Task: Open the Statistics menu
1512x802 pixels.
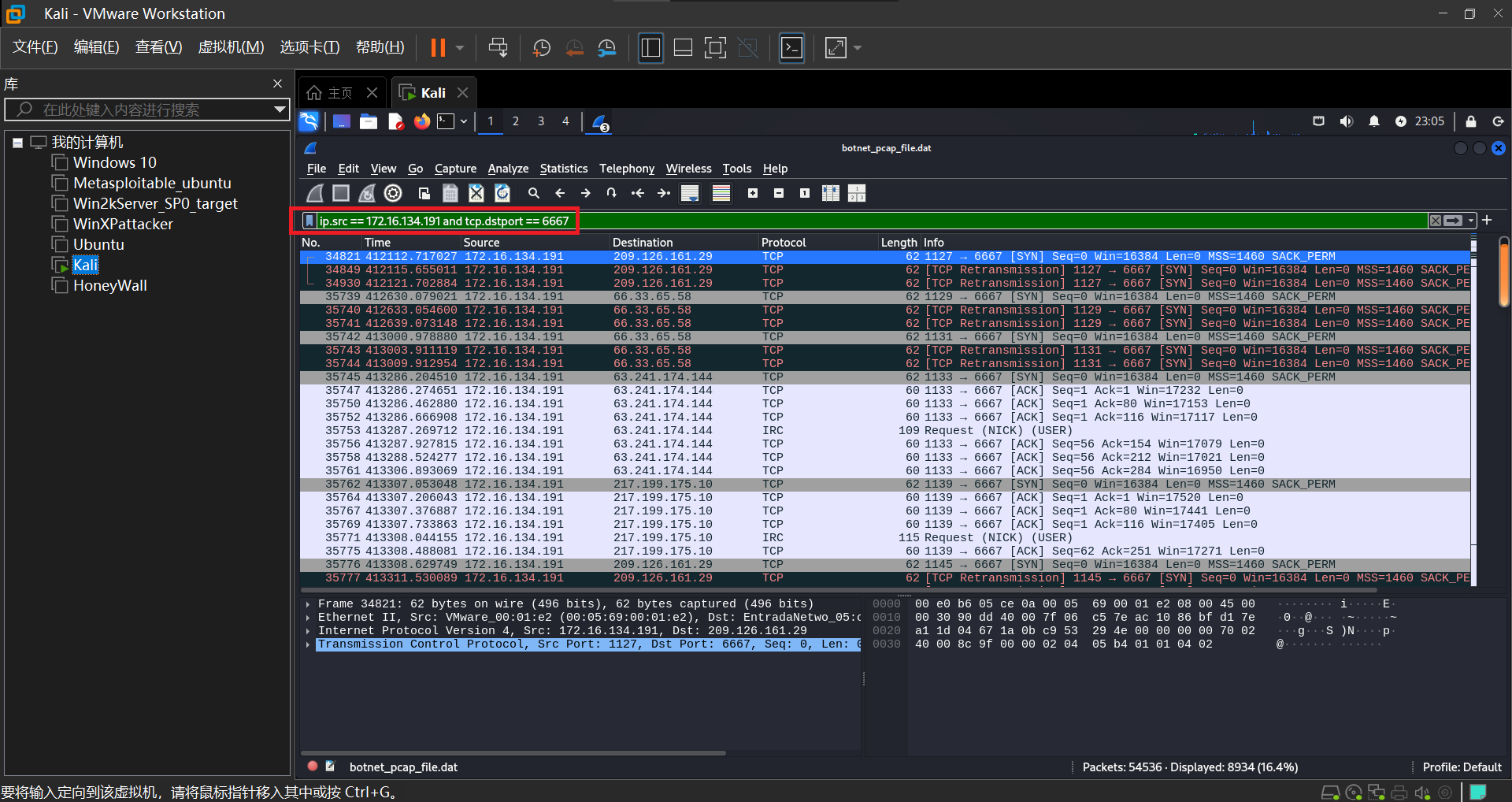Action: [x=563, y=169]
